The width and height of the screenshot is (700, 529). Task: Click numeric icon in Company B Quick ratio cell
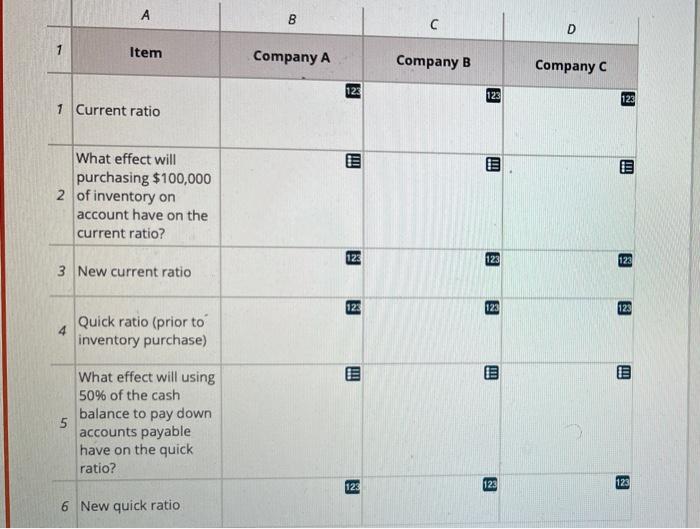[x=493, y=307]
